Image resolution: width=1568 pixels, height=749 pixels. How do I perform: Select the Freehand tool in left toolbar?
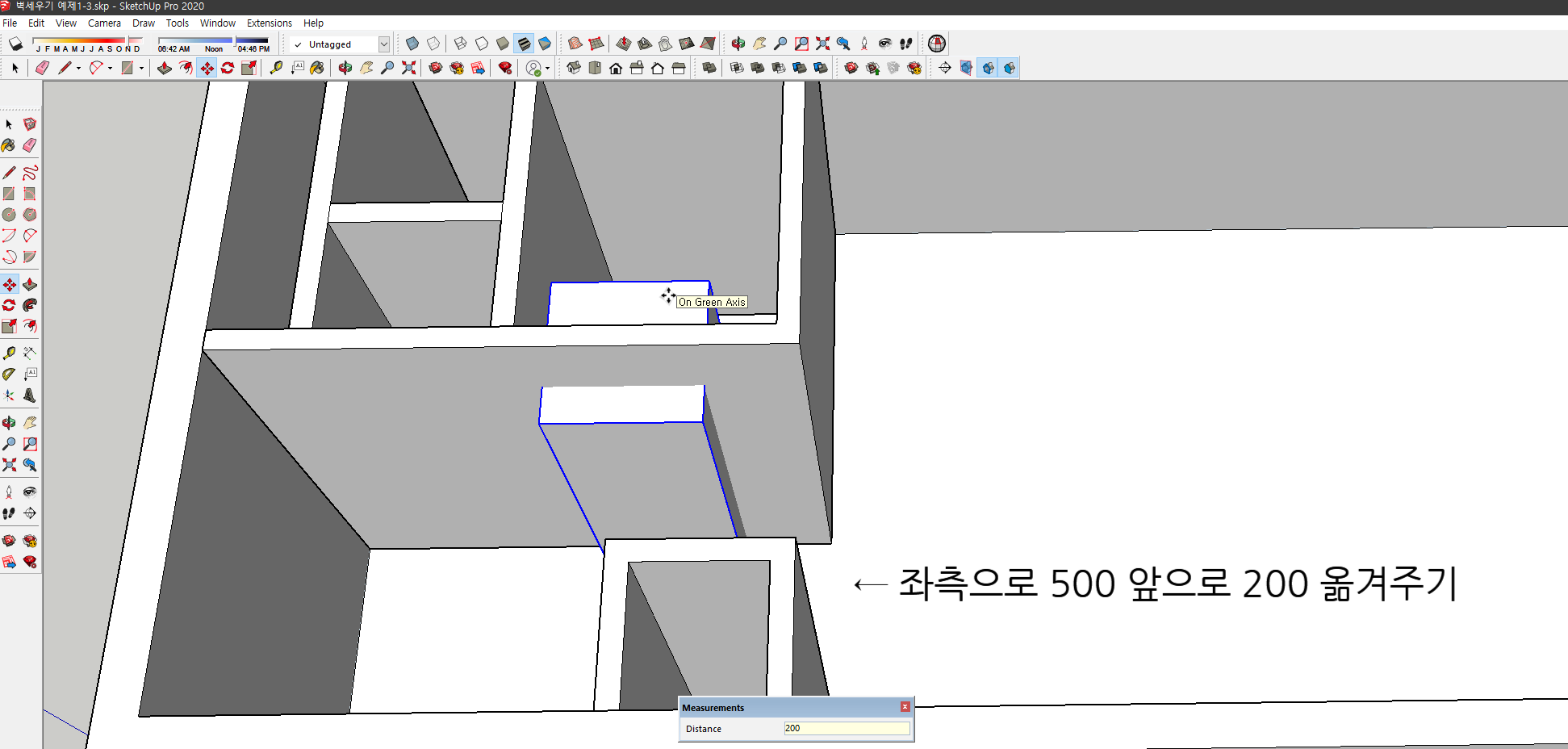[x=30, y=173]
